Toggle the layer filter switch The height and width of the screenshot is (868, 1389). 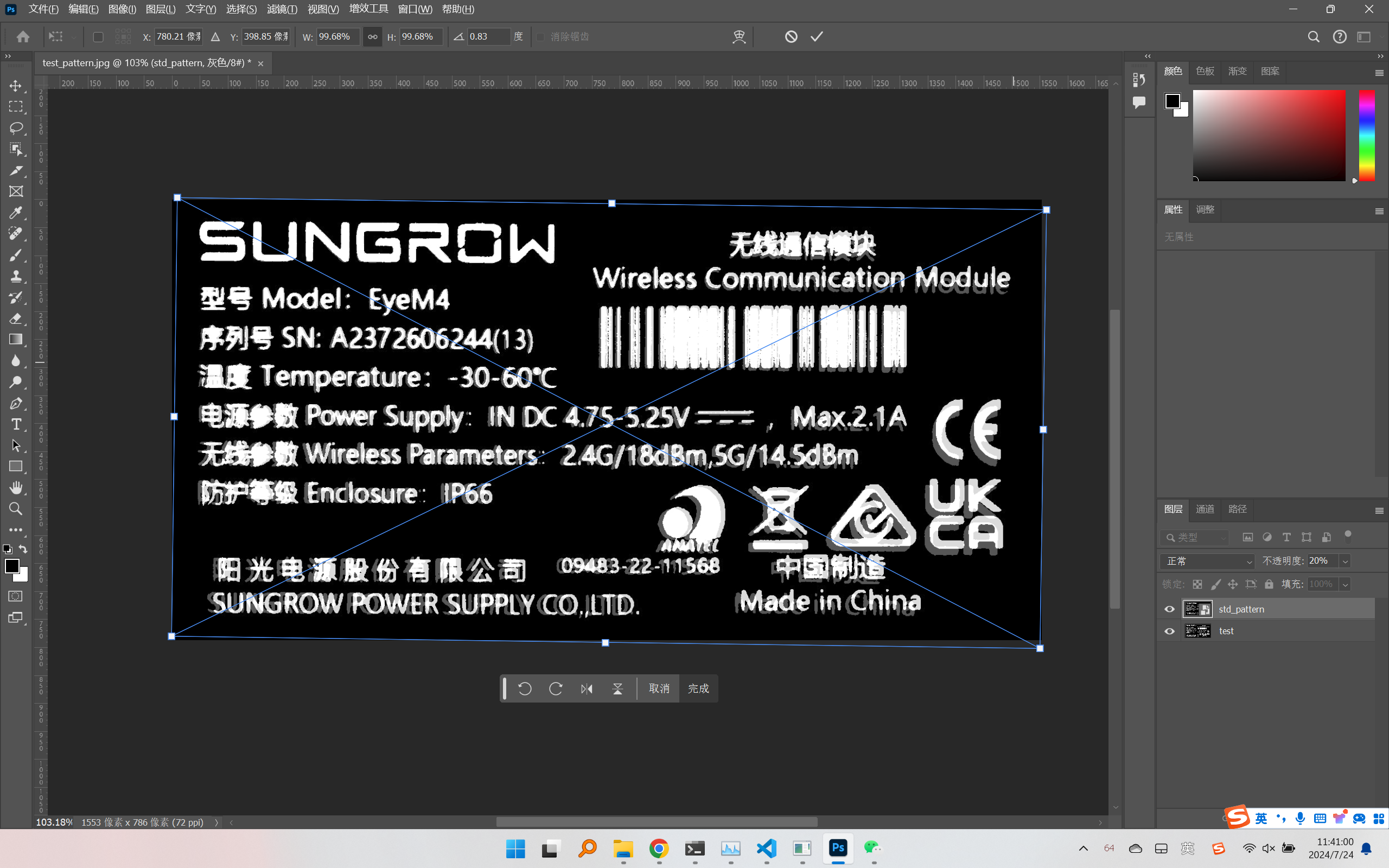click(1348, 536)
